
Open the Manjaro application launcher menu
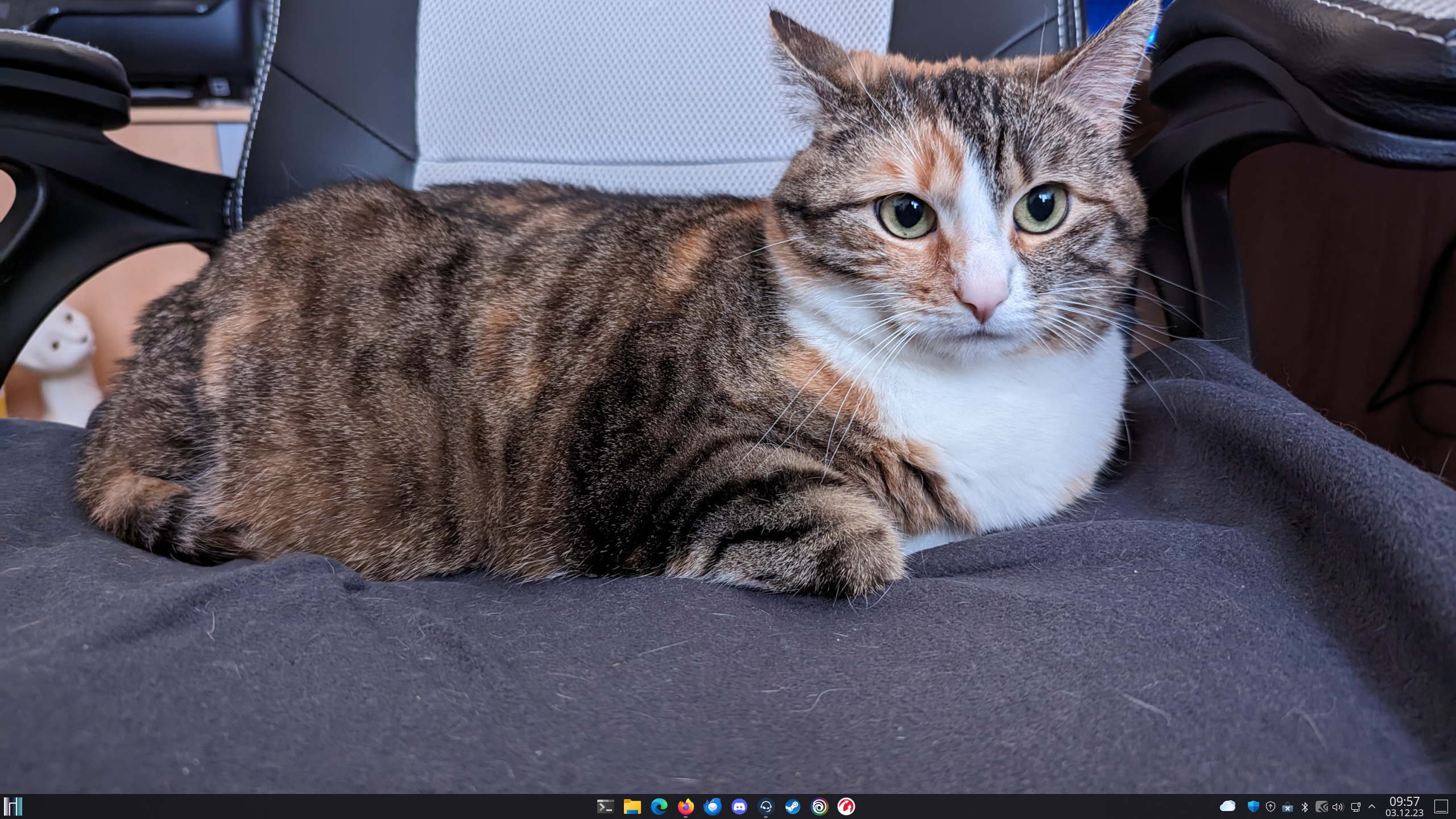tap(13, 806)
